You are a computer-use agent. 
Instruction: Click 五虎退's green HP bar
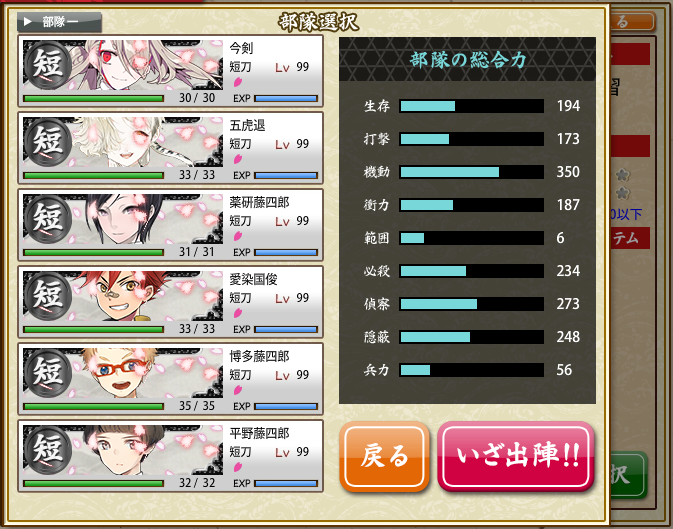pyautogui.click(x=93, y=176)
